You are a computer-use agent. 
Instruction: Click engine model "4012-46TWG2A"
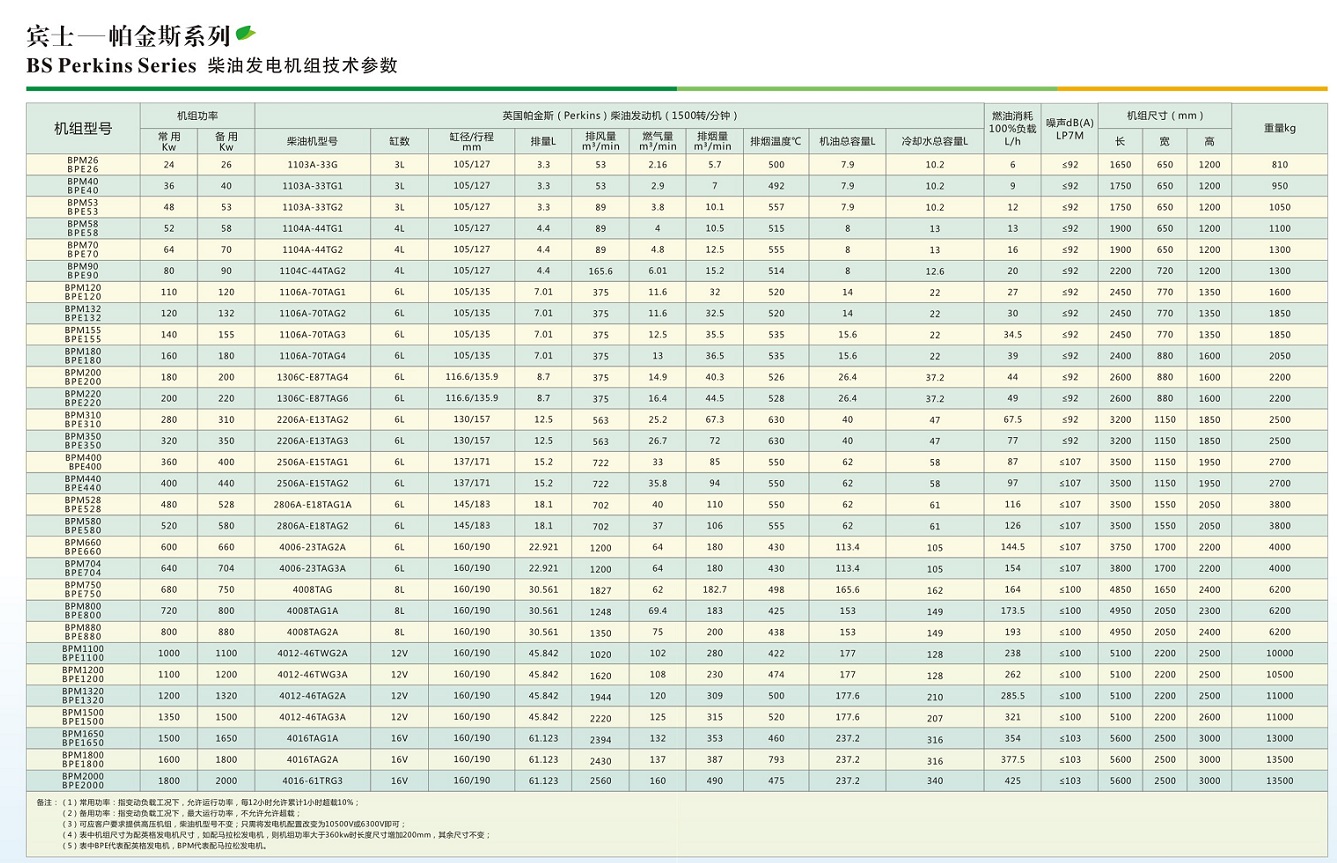click(x=312, y=653)
